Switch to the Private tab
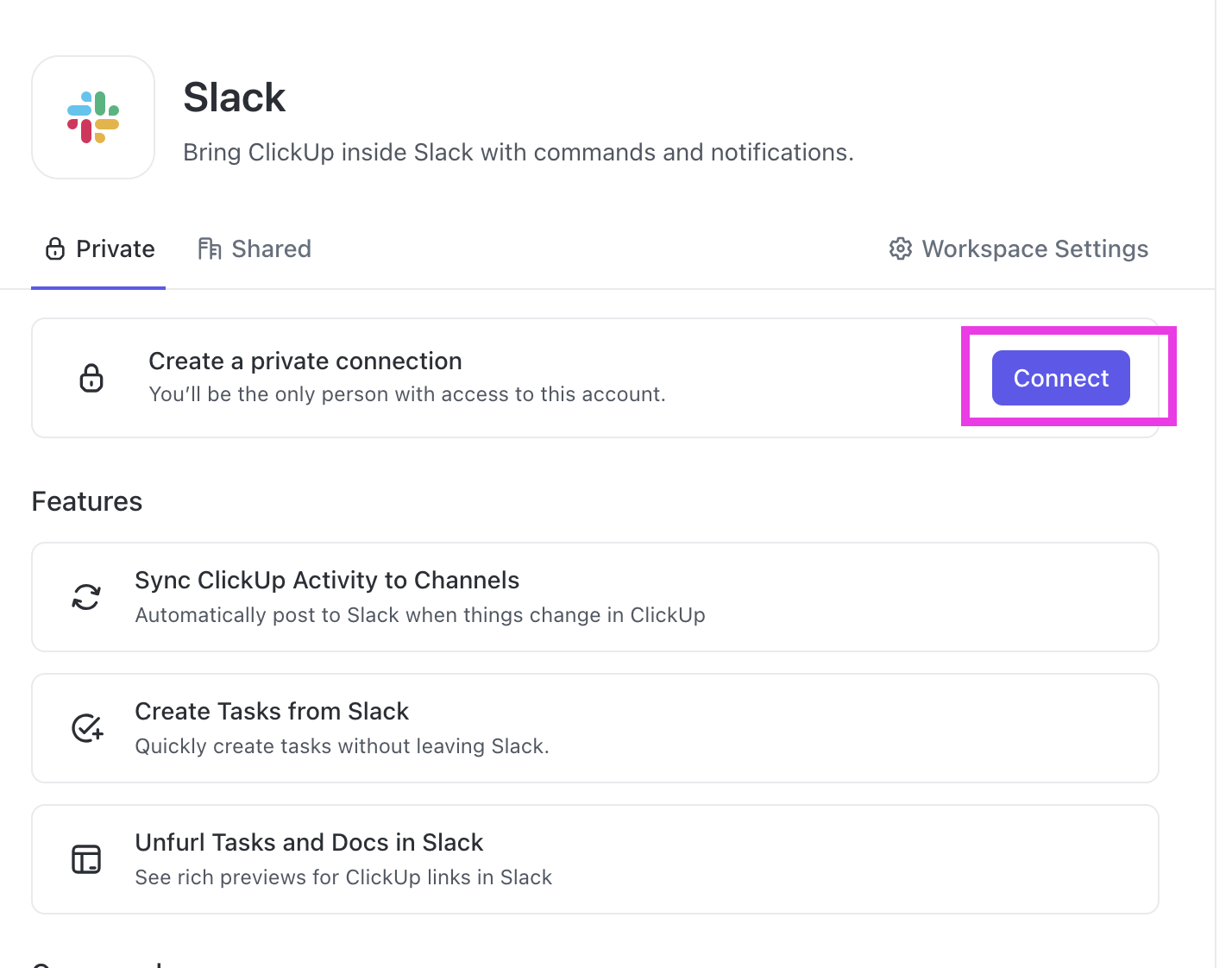Viewport: 1232px width, 968px height. tap(99, 249)
